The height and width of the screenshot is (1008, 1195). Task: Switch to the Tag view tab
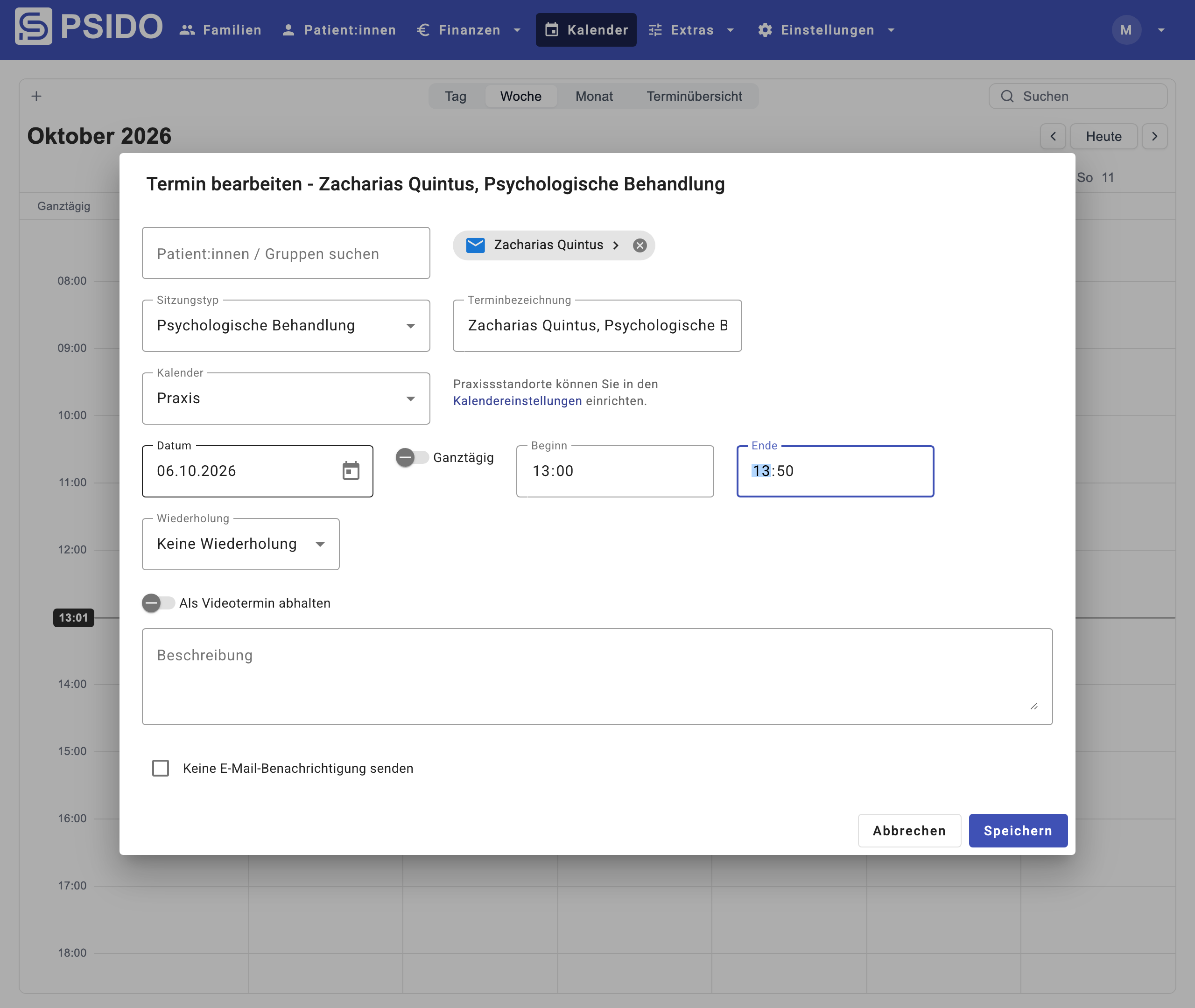point(456,96)
